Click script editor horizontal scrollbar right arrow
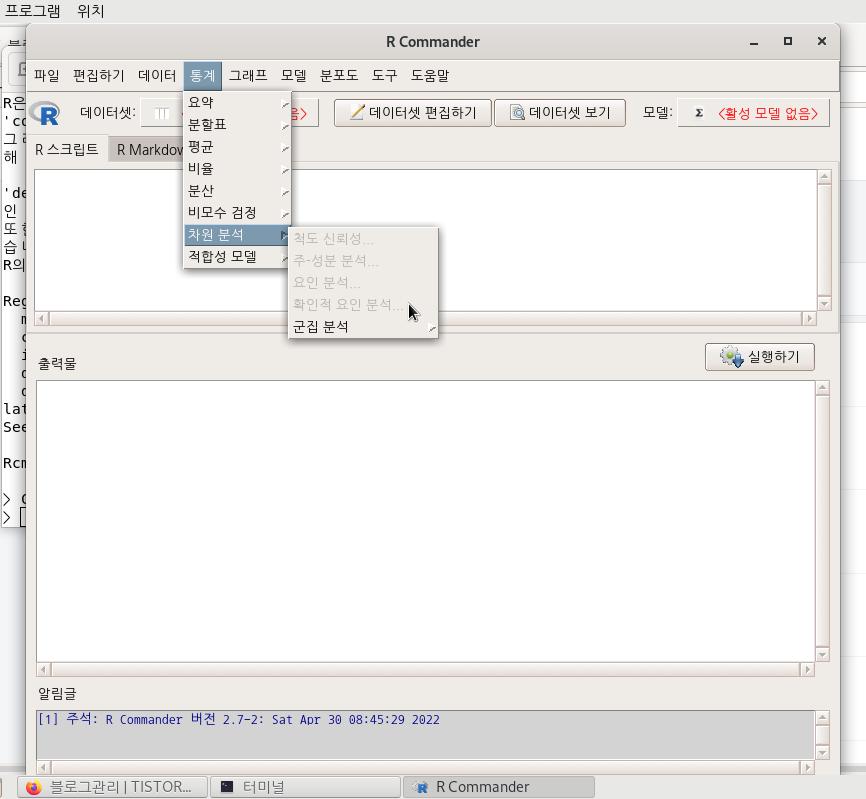This screenshot has height=799, width=866. tap(809, 319)
